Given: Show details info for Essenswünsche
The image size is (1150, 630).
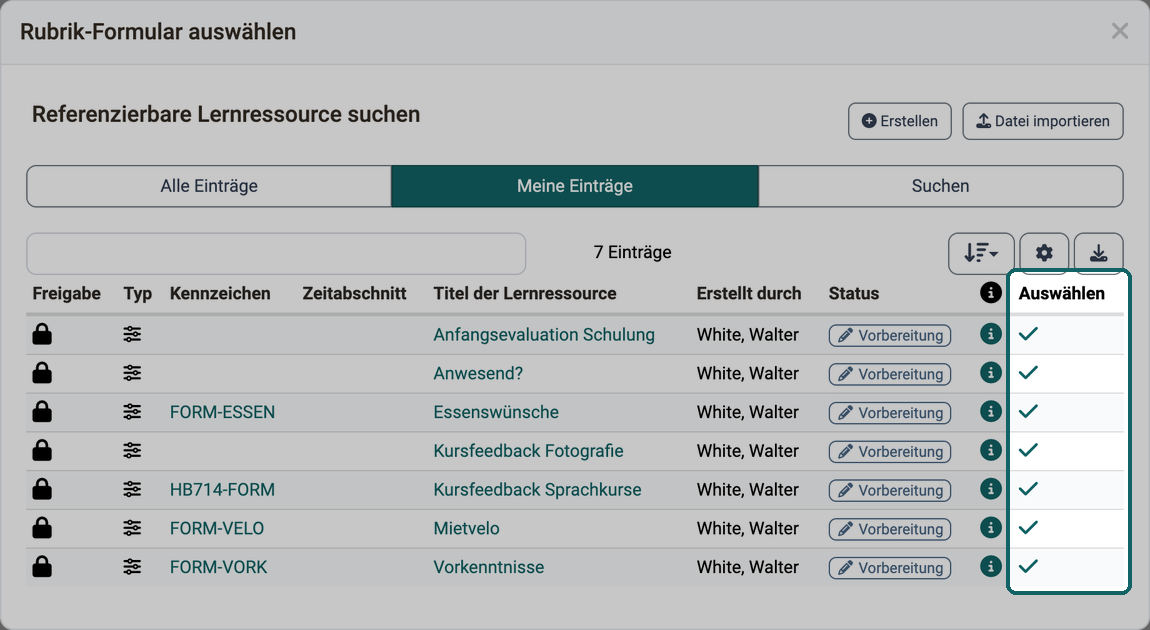Looking at the screenshot, I should [x=990, y=411].
